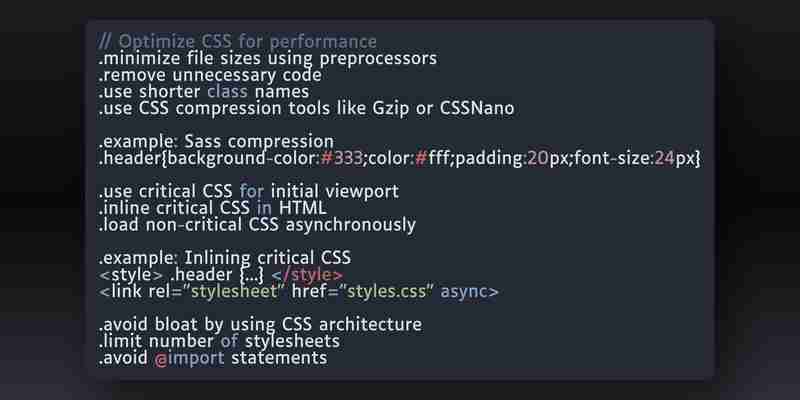Click the '#fff' color value
This screenshot has width=800, height=400.
coord(433,158)
